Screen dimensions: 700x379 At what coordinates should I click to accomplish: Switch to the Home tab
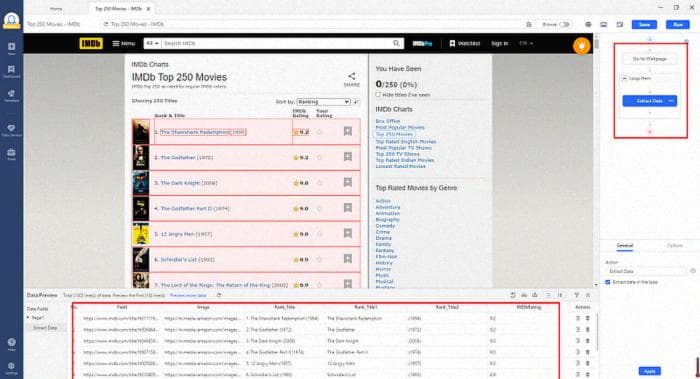[56, 8]
